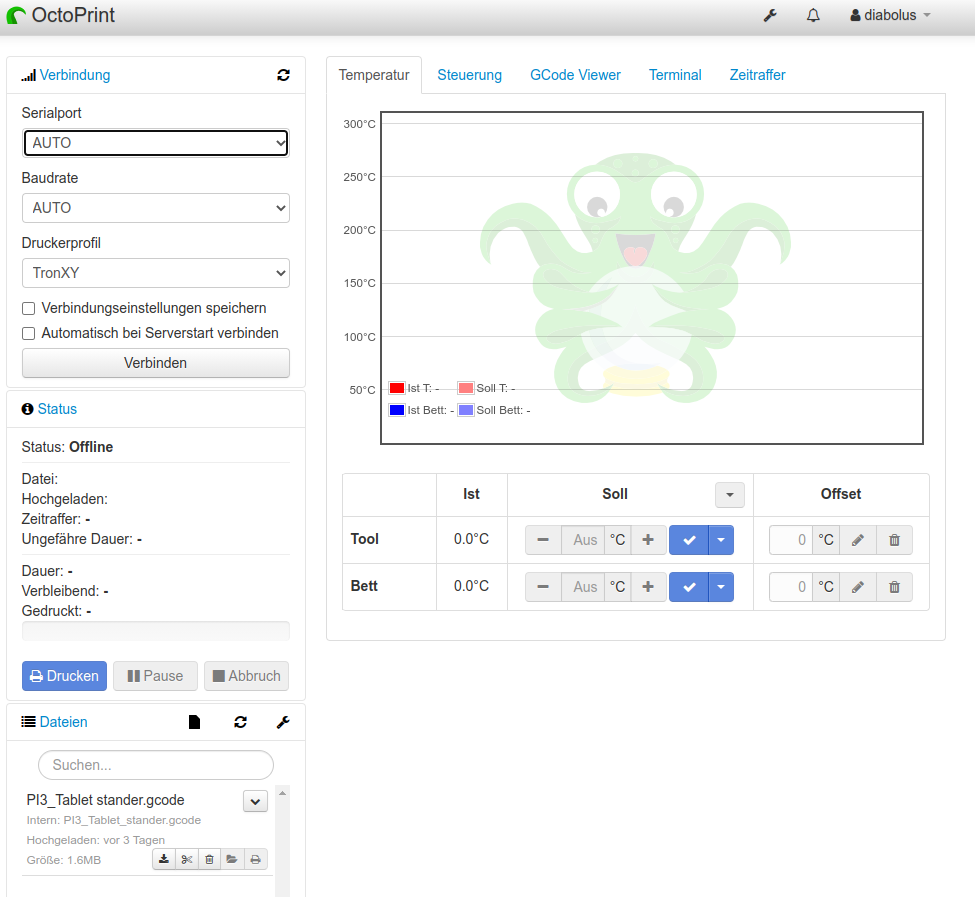Refresh the Dateien file list
Viewport: 975px width, 897px height.
tap(240, 722)
